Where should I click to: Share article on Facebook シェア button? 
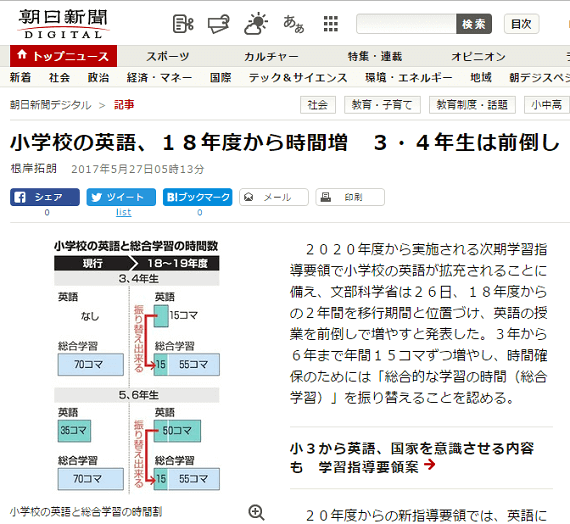pyautogui.click(x=45, y=197)
